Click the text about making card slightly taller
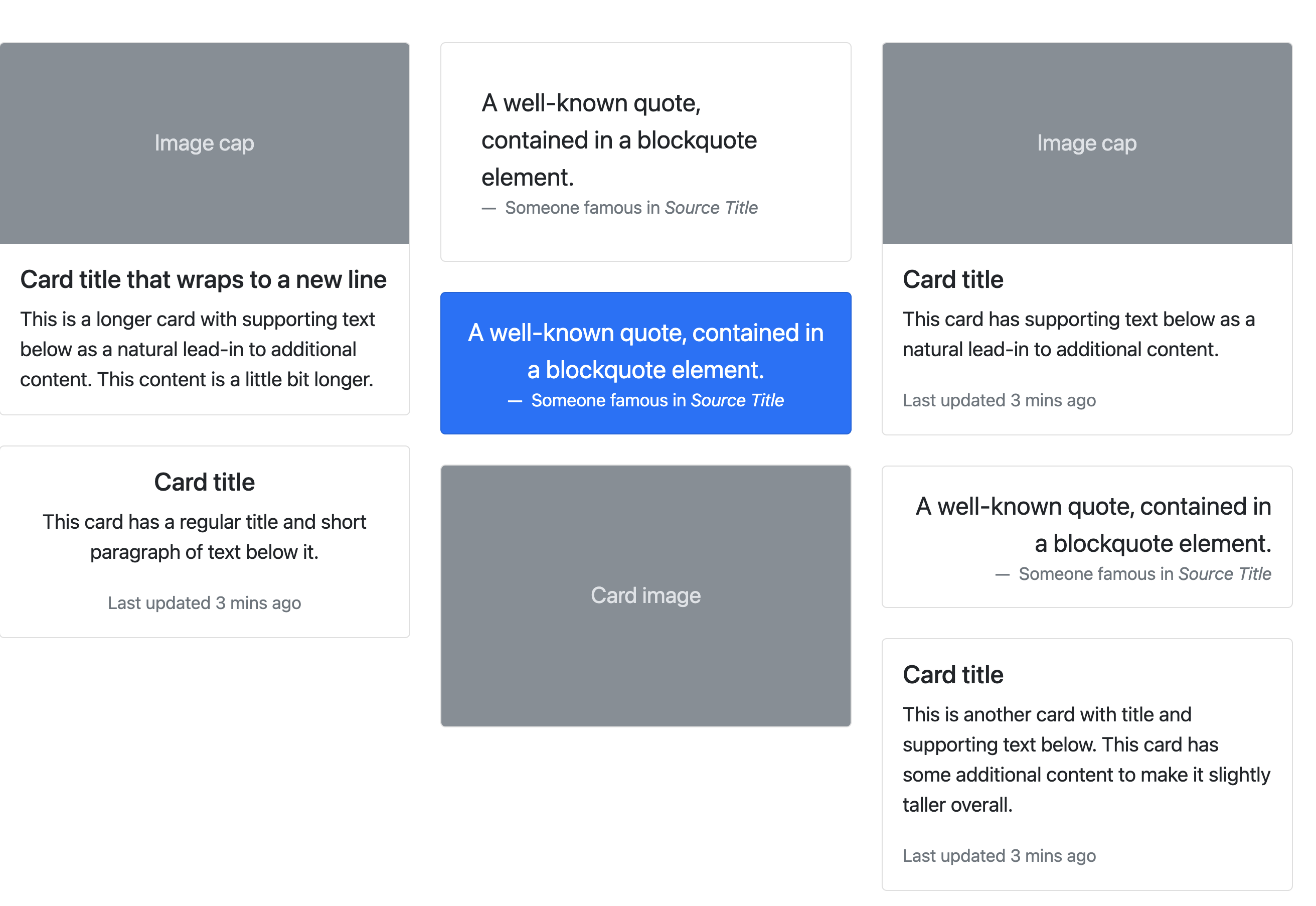The width and height of the screenshot is (1316, 906). point(1086,759)
